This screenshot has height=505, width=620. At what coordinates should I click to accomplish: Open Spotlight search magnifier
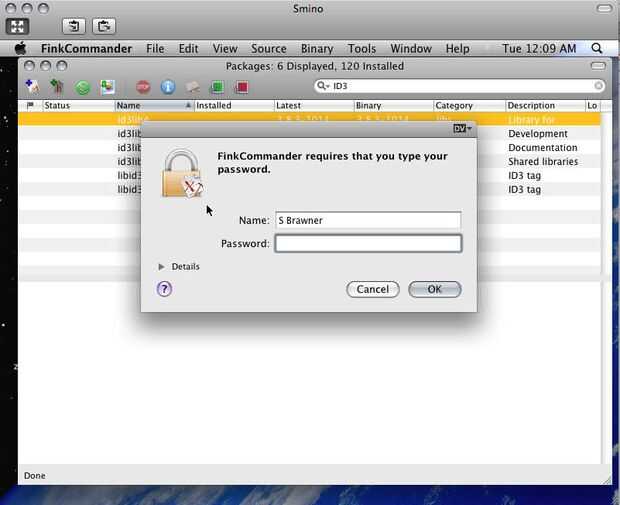click(597, 49)
